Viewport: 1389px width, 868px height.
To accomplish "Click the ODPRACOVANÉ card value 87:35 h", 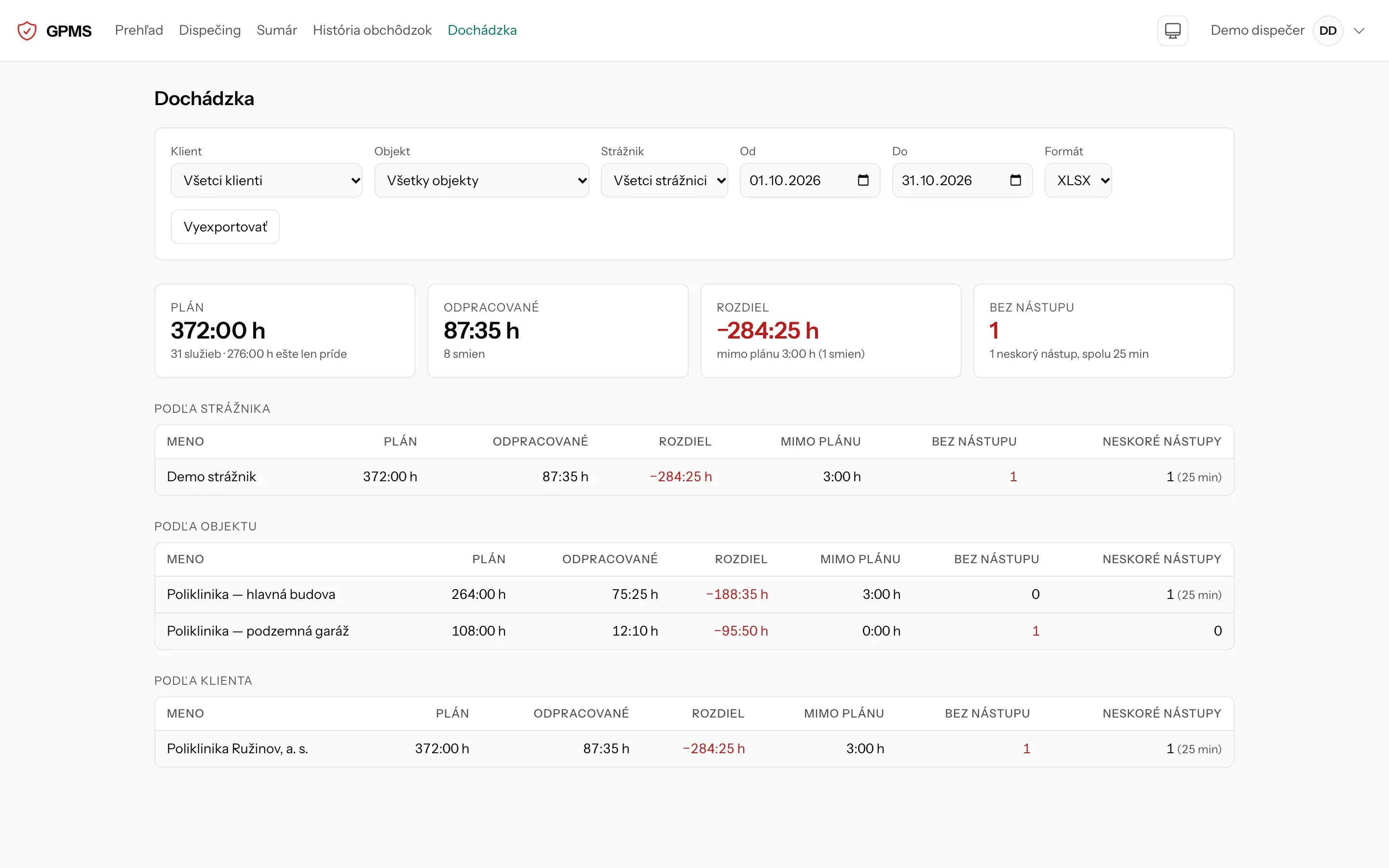I will 481,331.
